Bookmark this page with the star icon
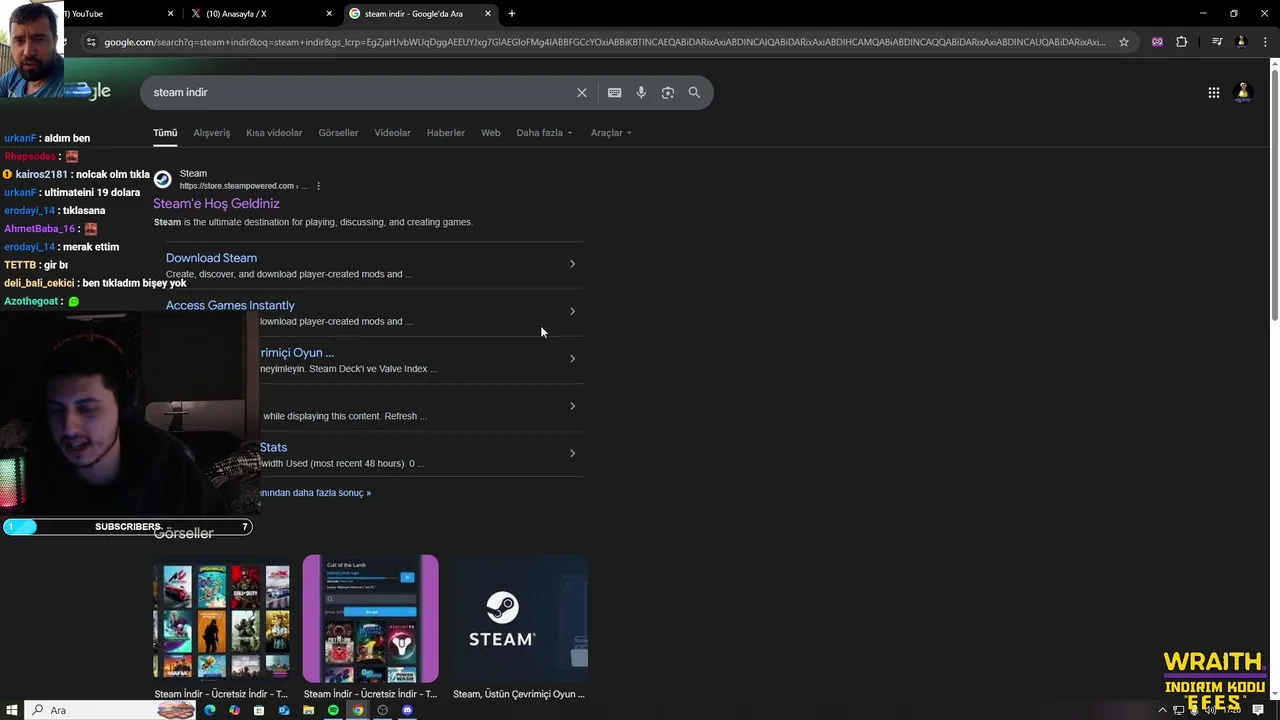Image resolution: width=1280 pixels, height=720 pixels. pyautogui.click(x=1124, y=42)
